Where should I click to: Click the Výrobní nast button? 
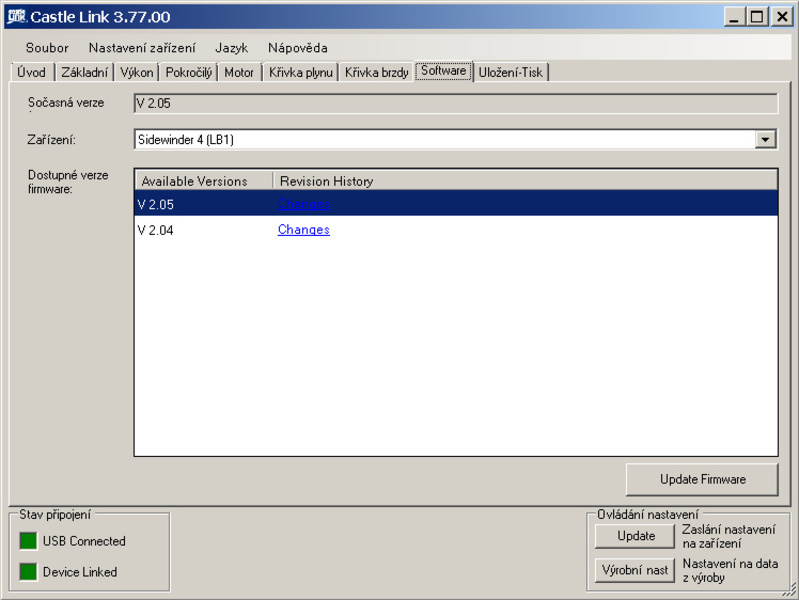[x=635, y=570]
